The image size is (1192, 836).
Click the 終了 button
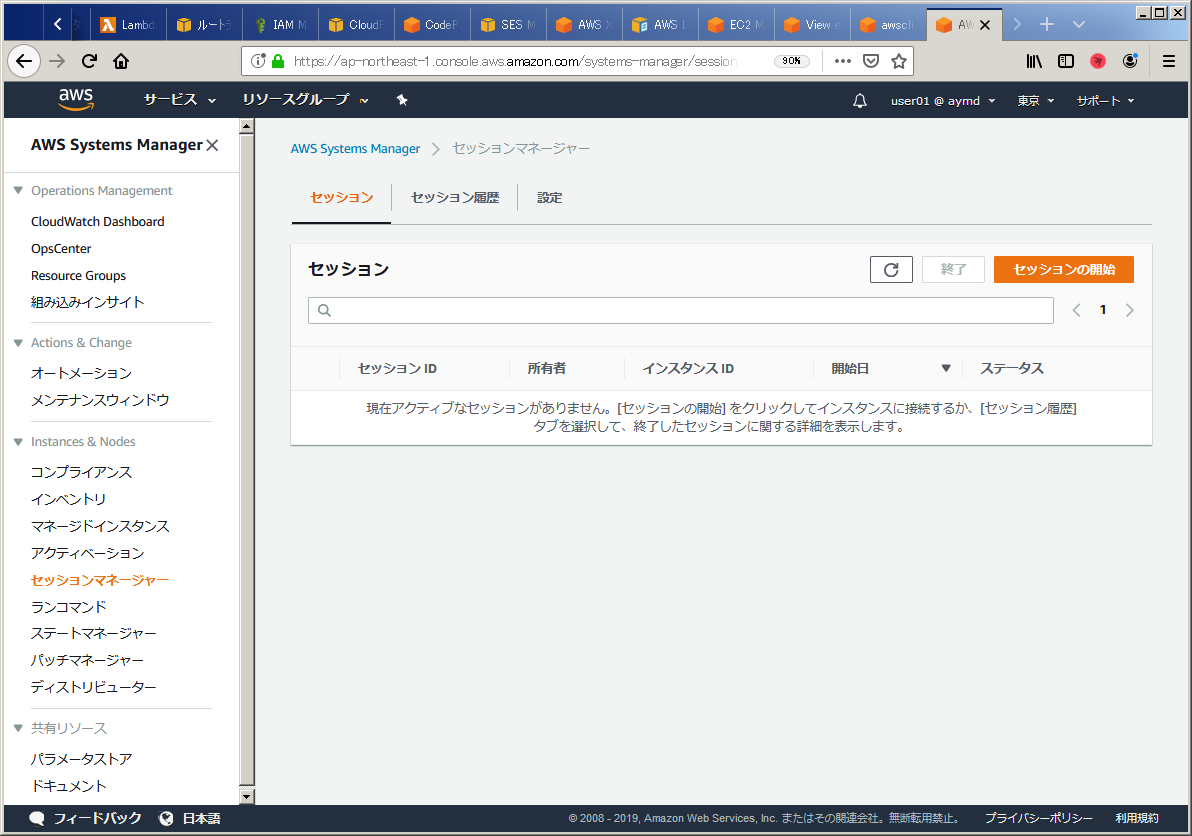pos(953,270)
